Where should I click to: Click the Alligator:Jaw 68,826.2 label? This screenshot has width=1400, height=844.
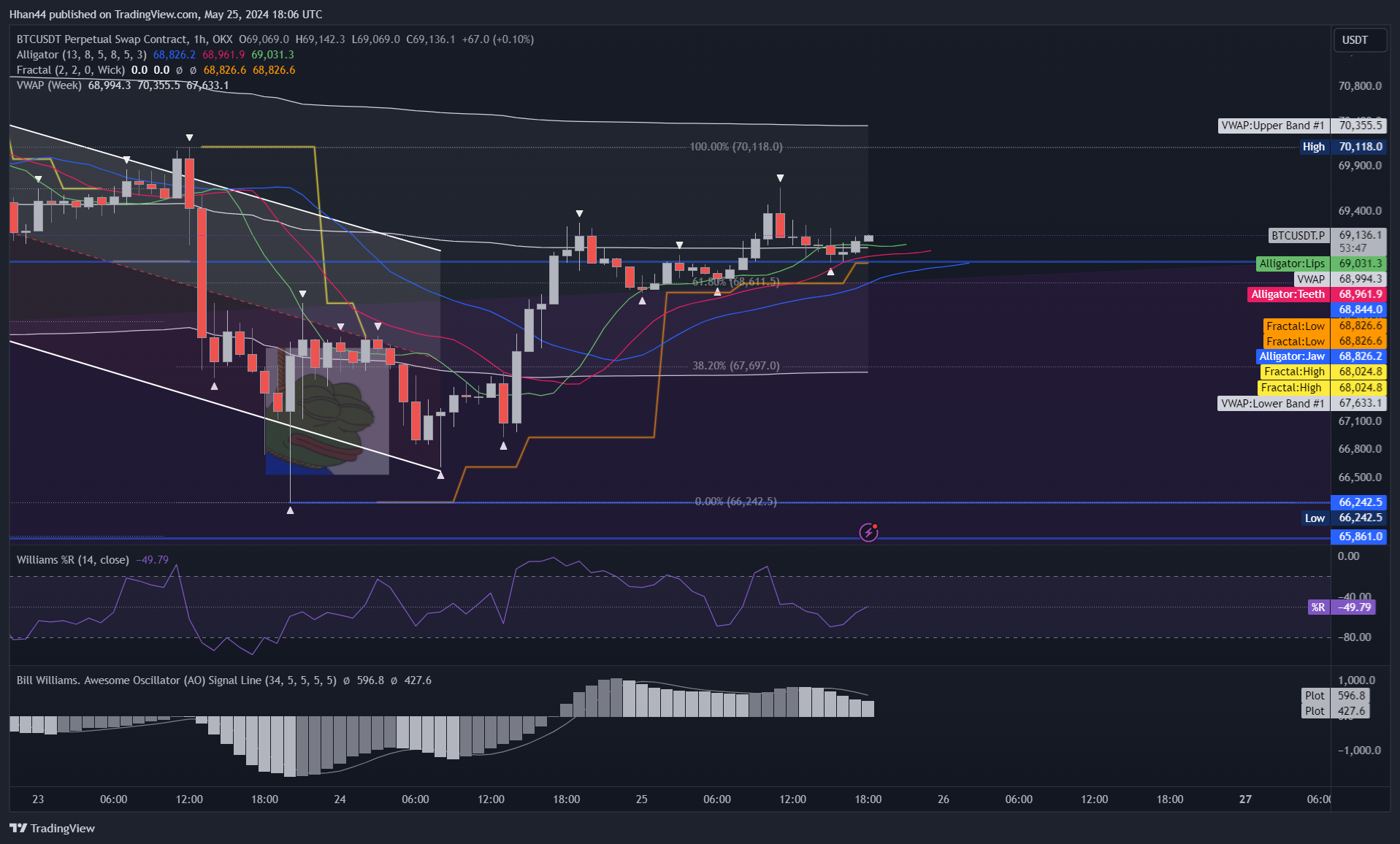tap(1320, 356)
